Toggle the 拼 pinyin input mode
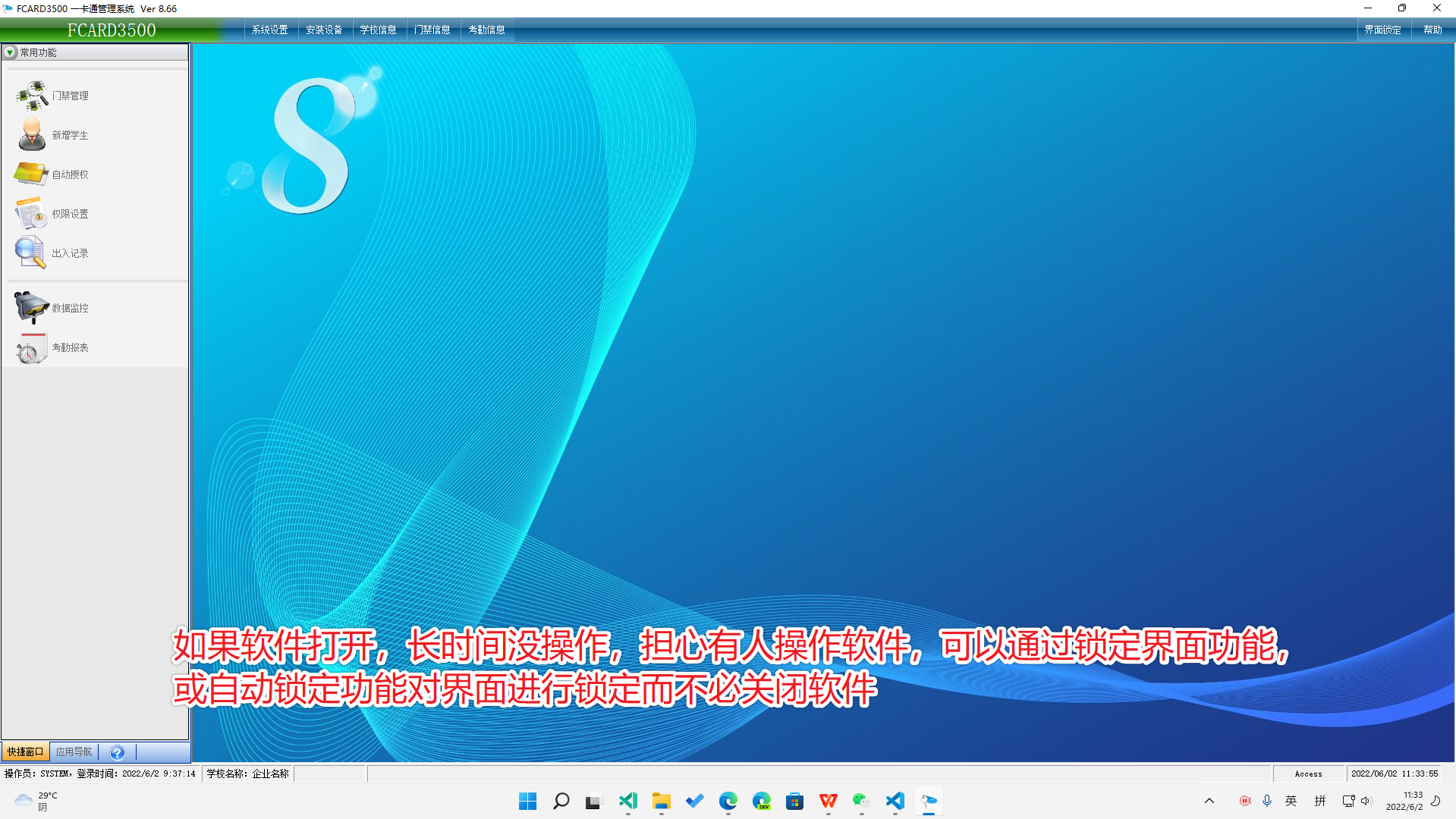 point(1320,801)
